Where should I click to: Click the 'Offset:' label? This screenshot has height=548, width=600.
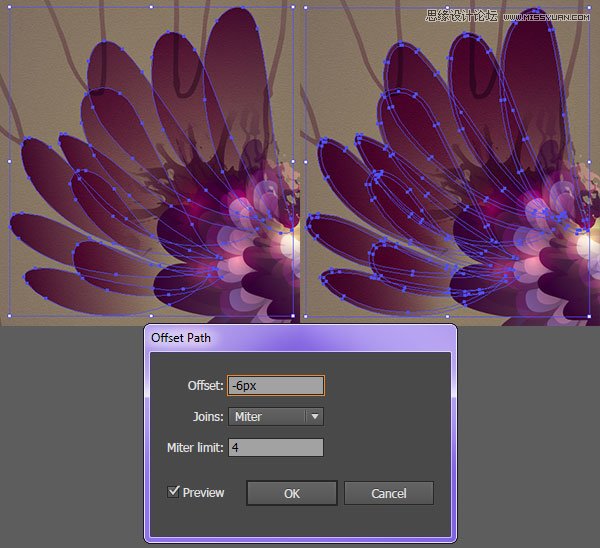pyautogui.click(x=205, y=385)
